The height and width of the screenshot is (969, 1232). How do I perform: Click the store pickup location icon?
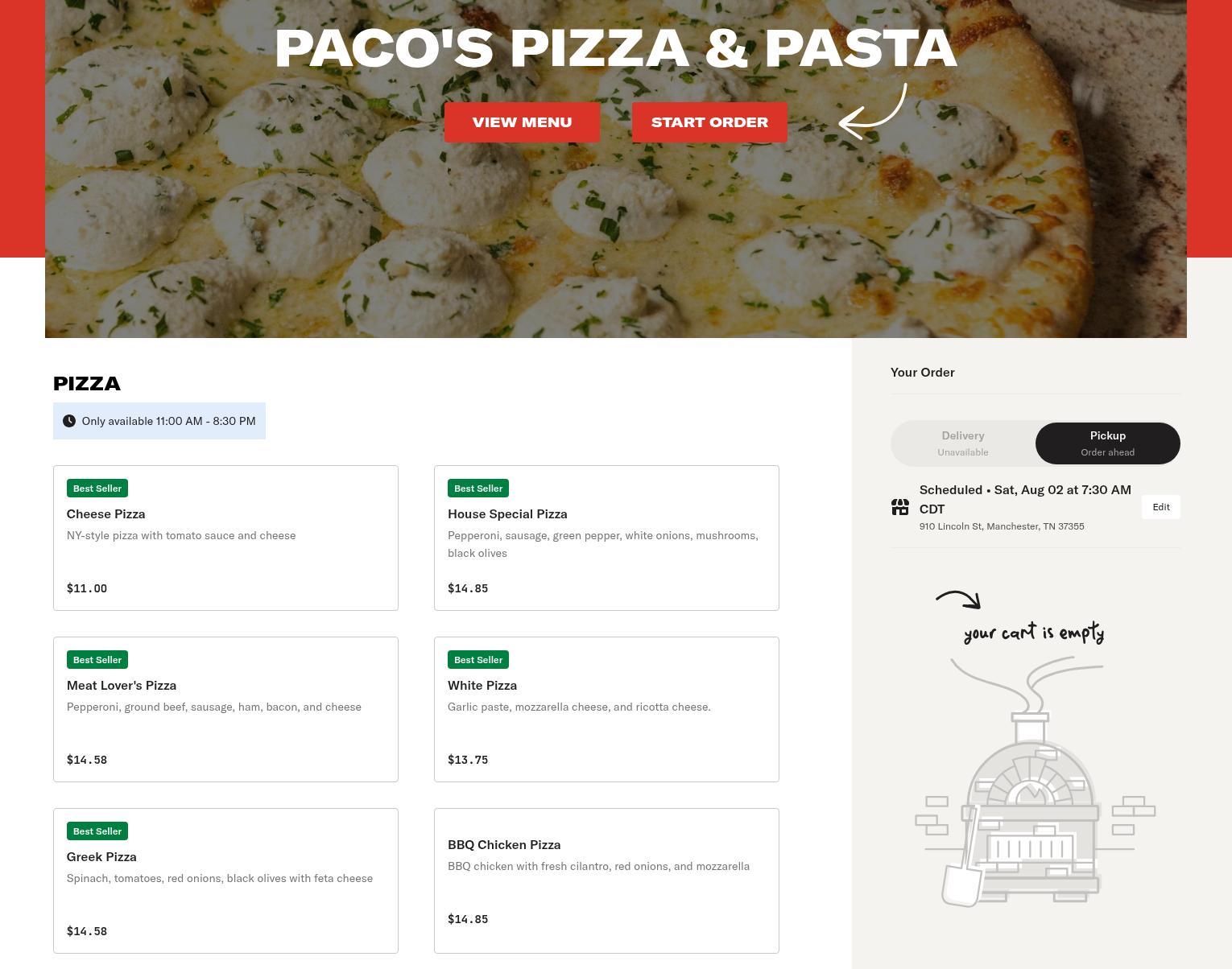pos(900,507)
